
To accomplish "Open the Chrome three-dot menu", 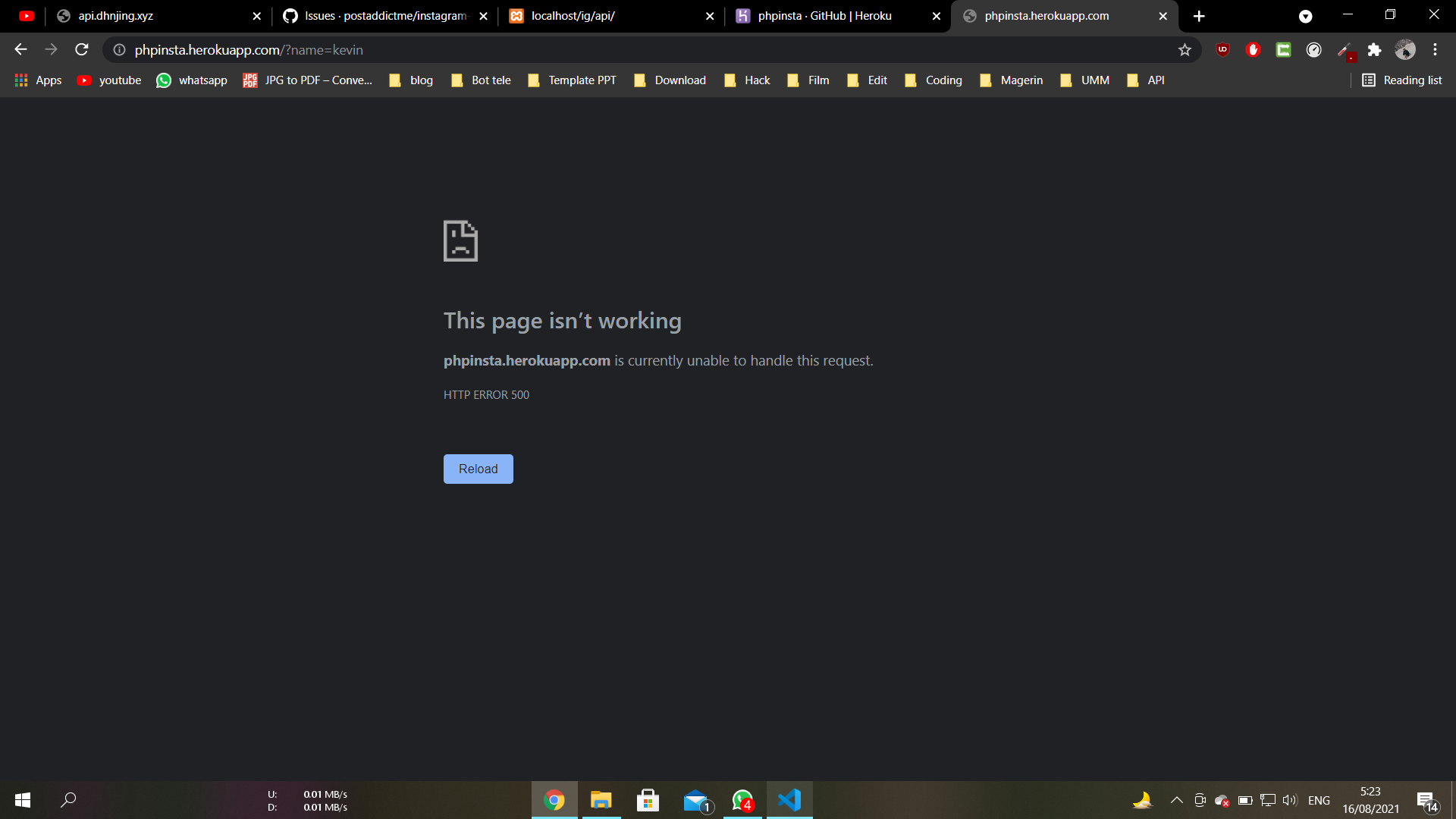I will [1435, 50].
